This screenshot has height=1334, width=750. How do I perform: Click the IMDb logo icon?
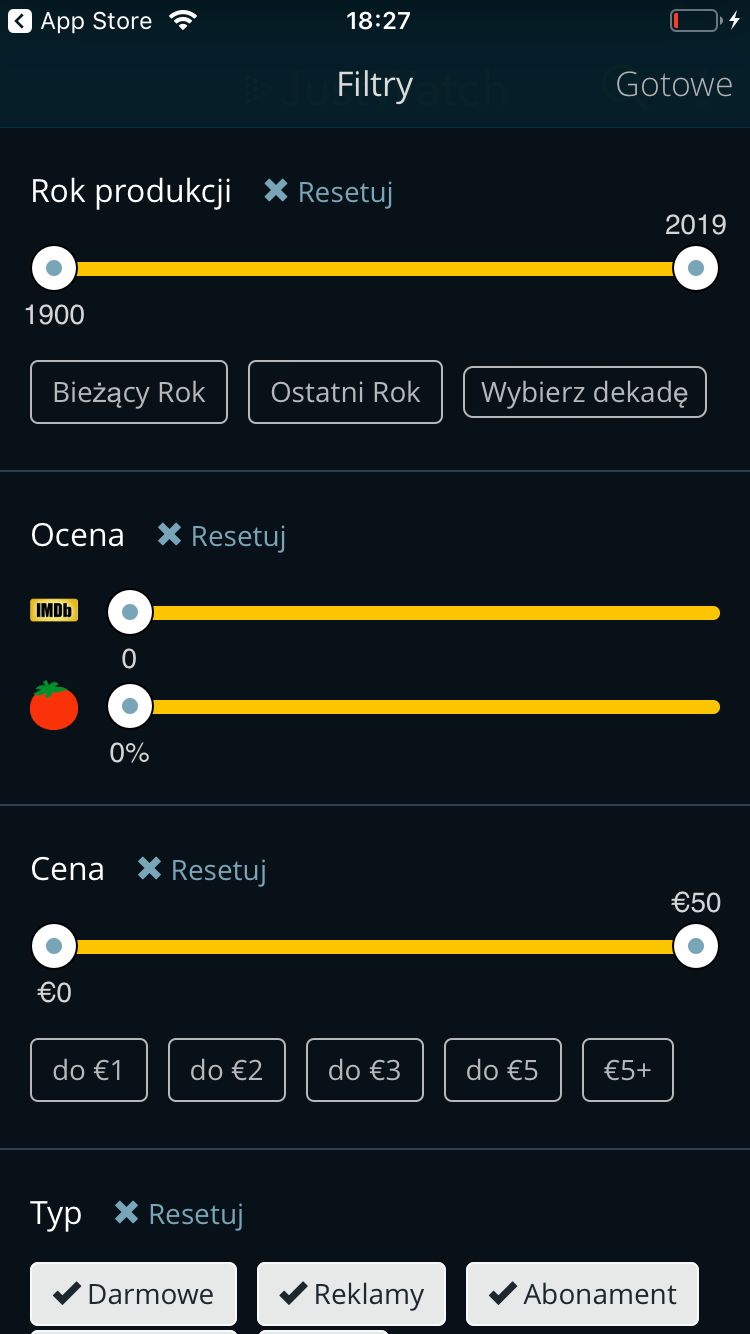(54, 610)
